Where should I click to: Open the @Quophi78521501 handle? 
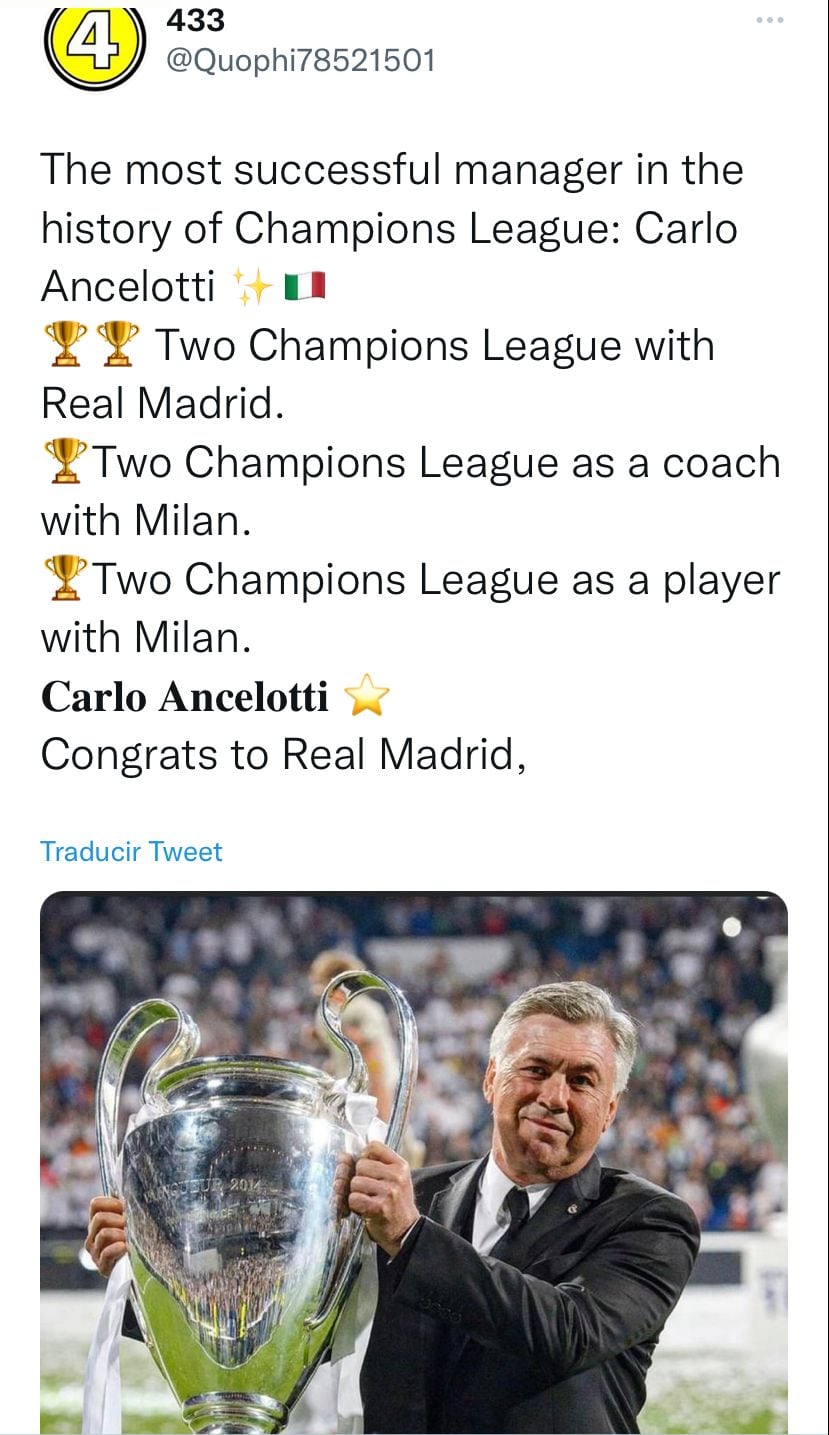tap(299, 60)
